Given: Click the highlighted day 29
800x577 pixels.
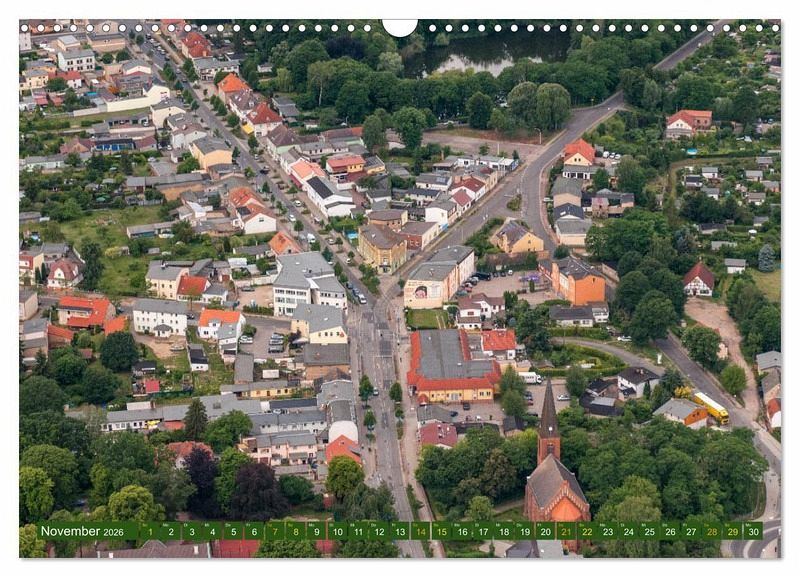Looking at the screenshot, I should 733,531.
